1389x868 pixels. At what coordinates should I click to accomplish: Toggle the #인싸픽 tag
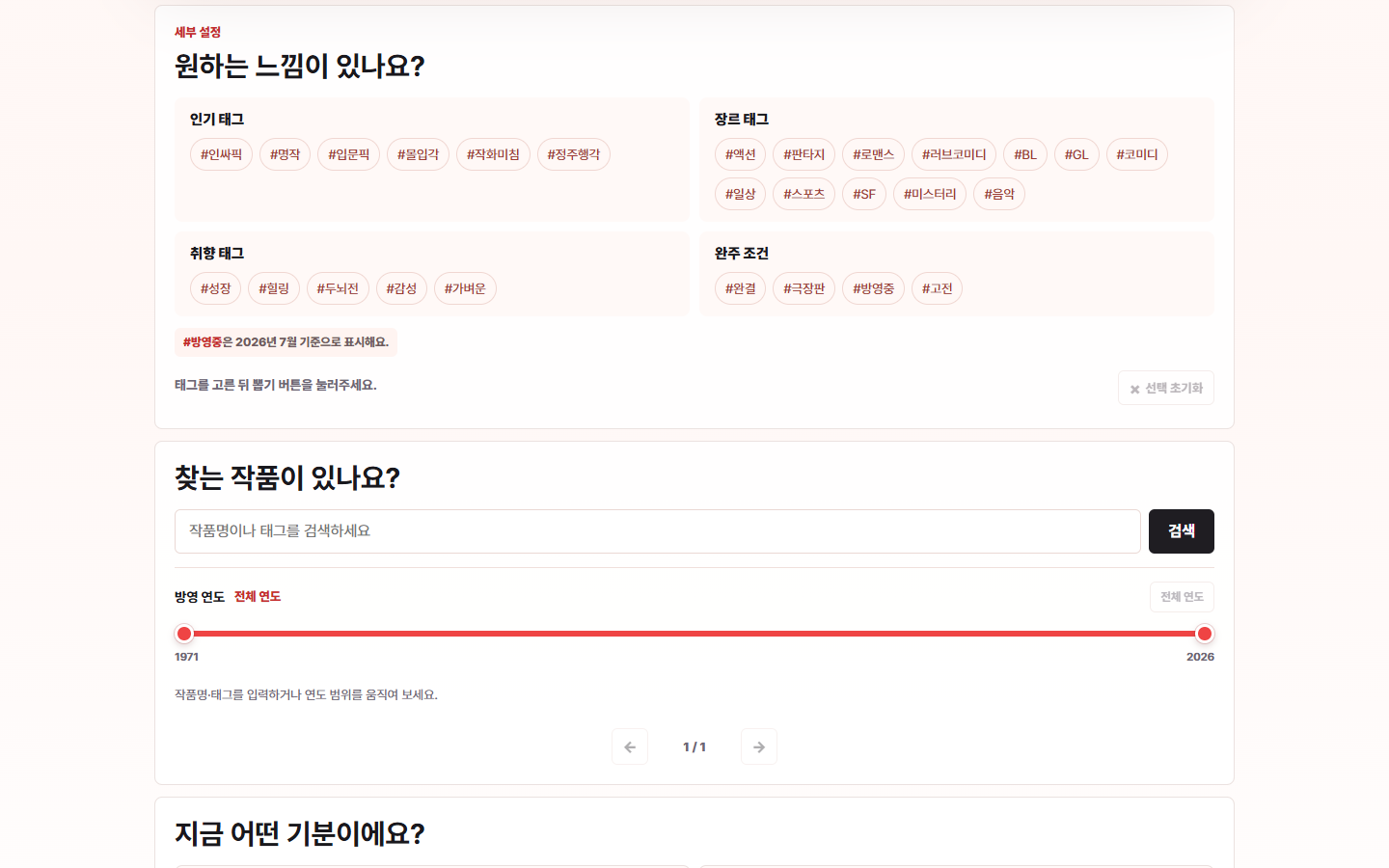click(221, 154)
